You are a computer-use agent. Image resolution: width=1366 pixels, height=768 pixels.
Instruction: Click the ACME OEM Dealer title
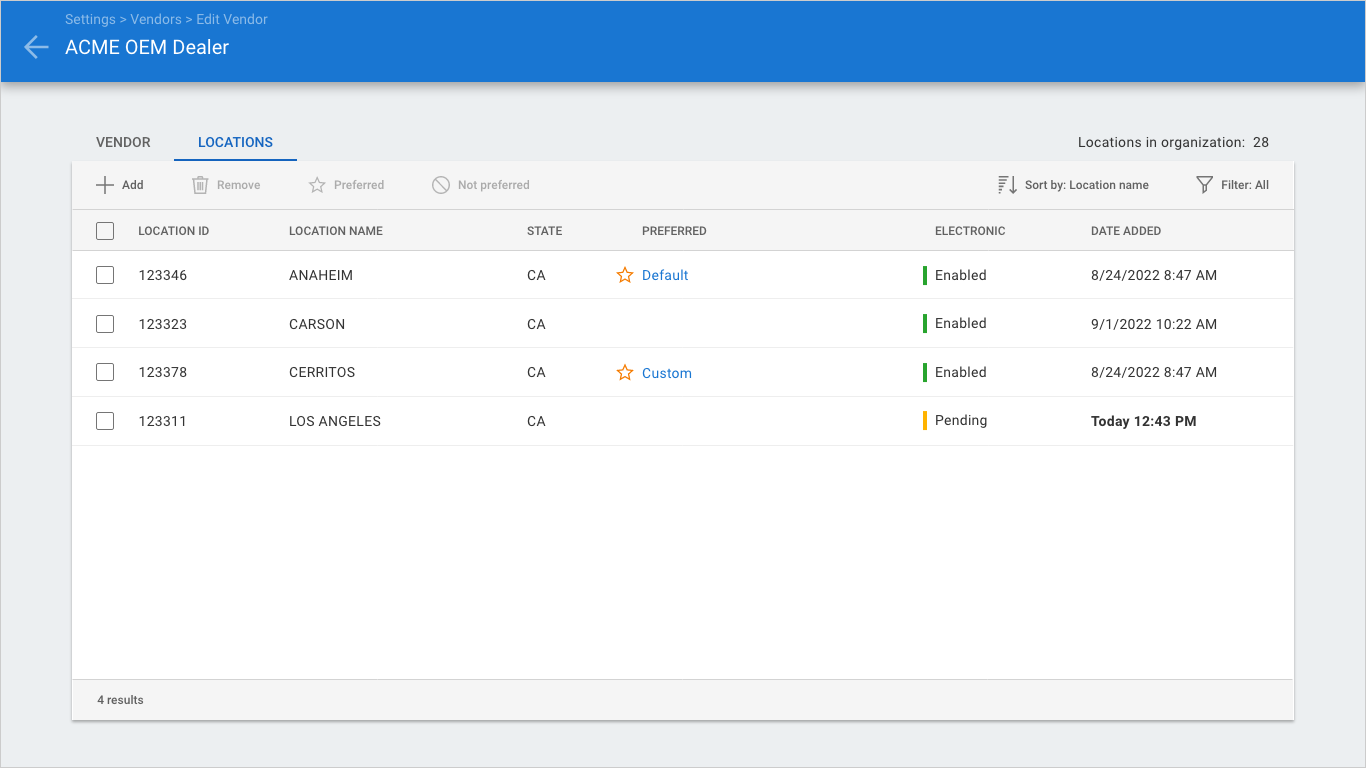(147, 47)
